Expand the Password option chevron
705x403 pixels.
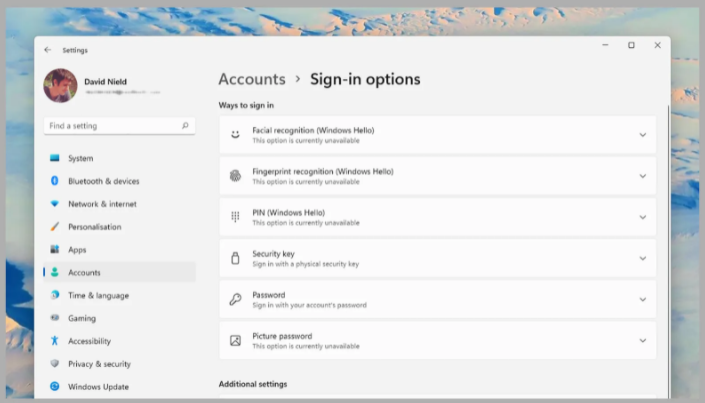(x=643, y=300)
